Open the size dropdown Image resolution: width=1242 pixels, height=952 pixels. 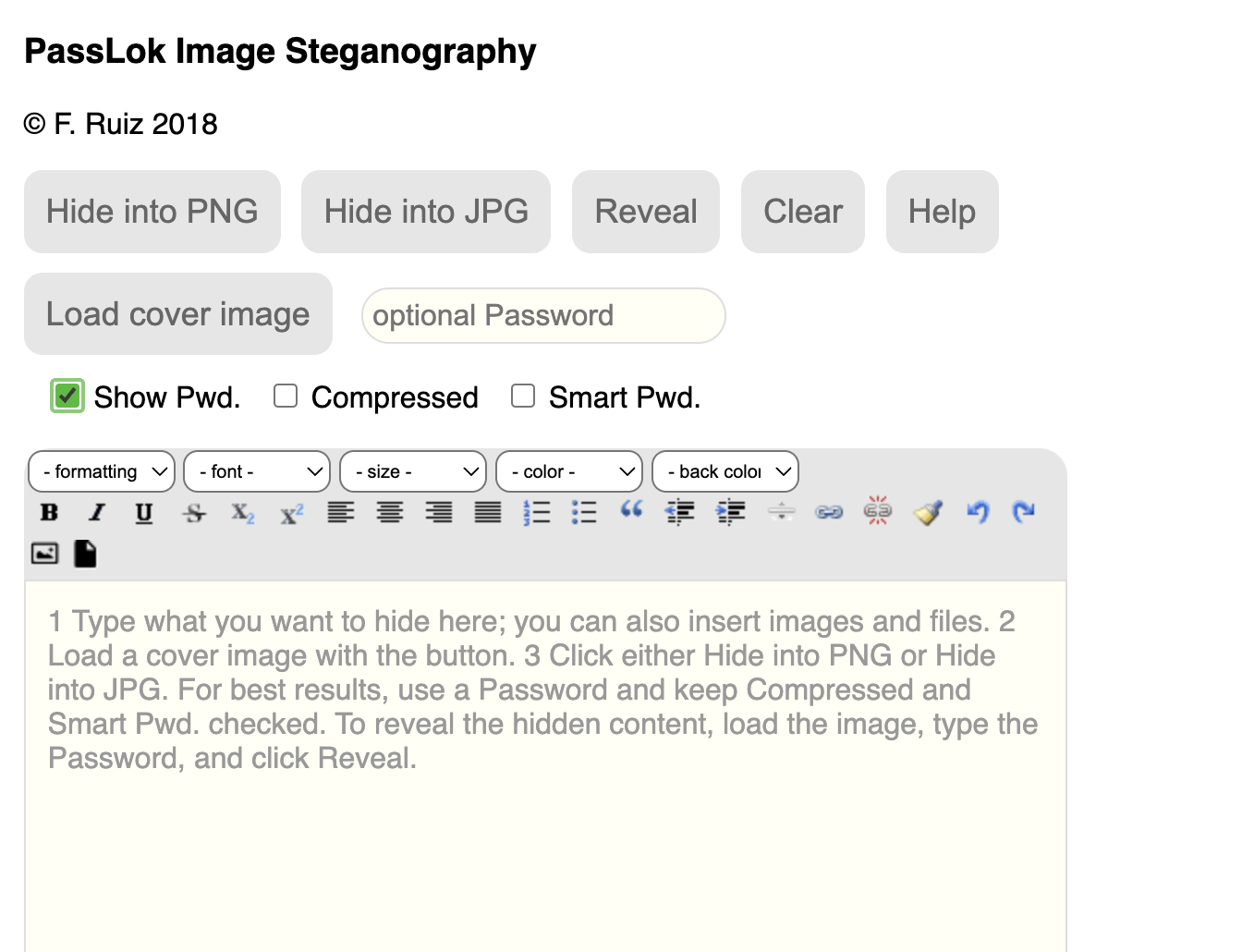coord(413,471)
